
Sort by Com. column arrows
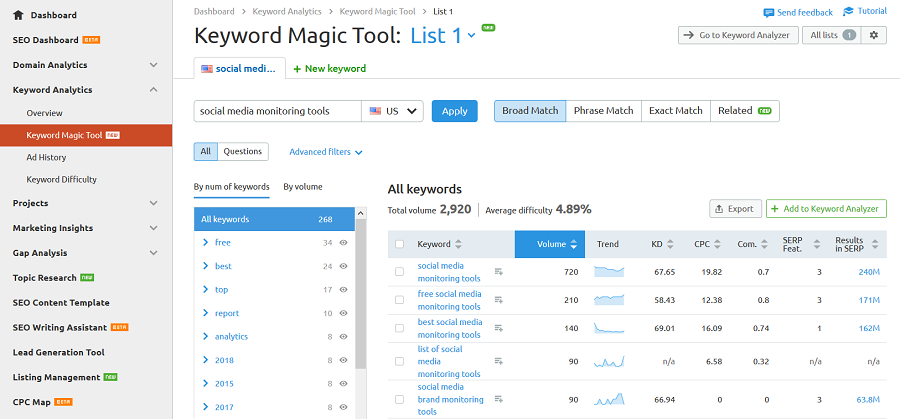(x=764, y=244)
